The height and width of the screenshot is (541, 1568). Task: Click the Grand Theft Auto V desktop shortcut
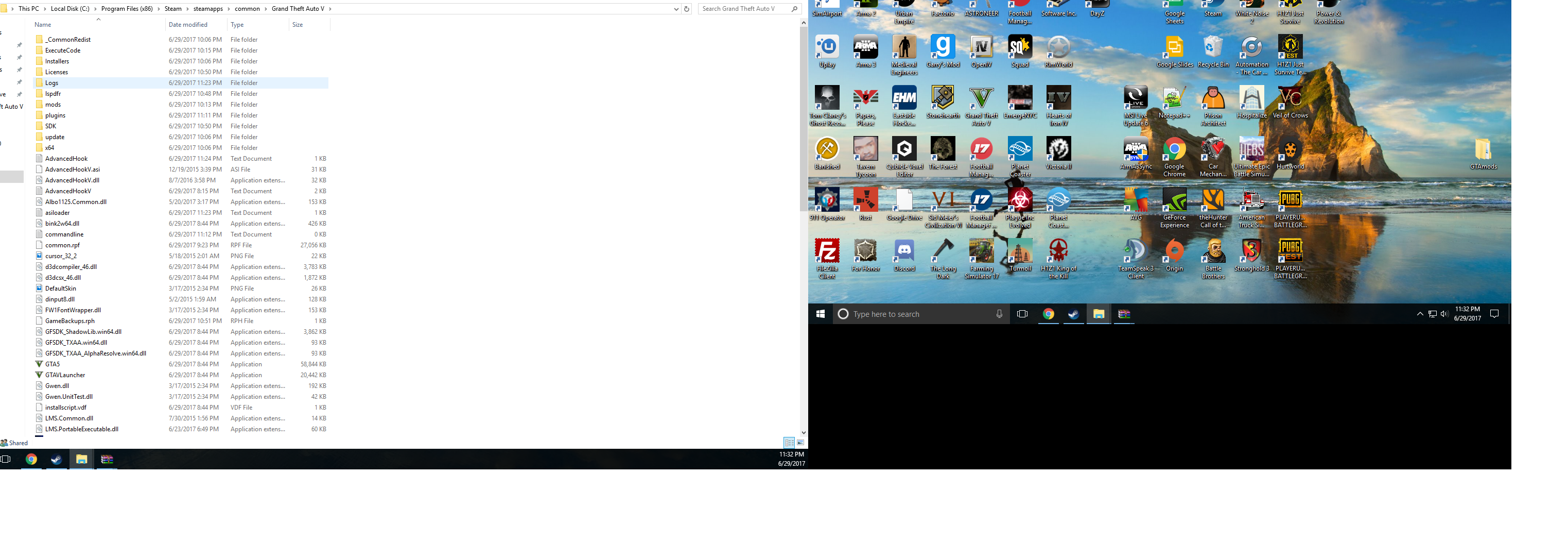pyautogui.click(x=981, y=106)
